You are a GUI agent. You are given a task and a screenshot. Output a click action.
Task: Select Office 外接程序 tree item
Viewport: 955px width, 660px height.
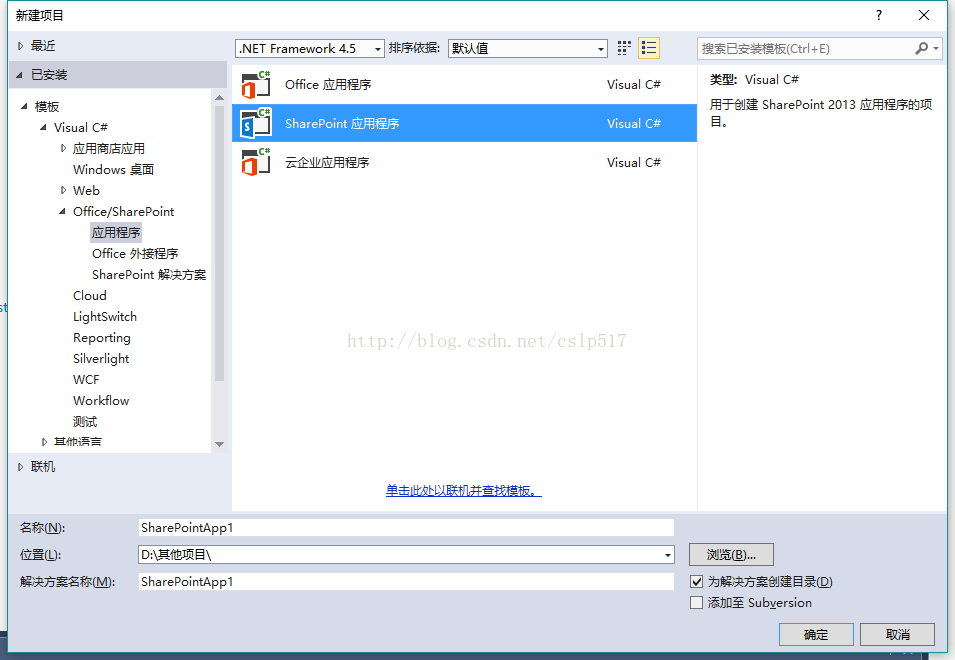tap(135, 253)
